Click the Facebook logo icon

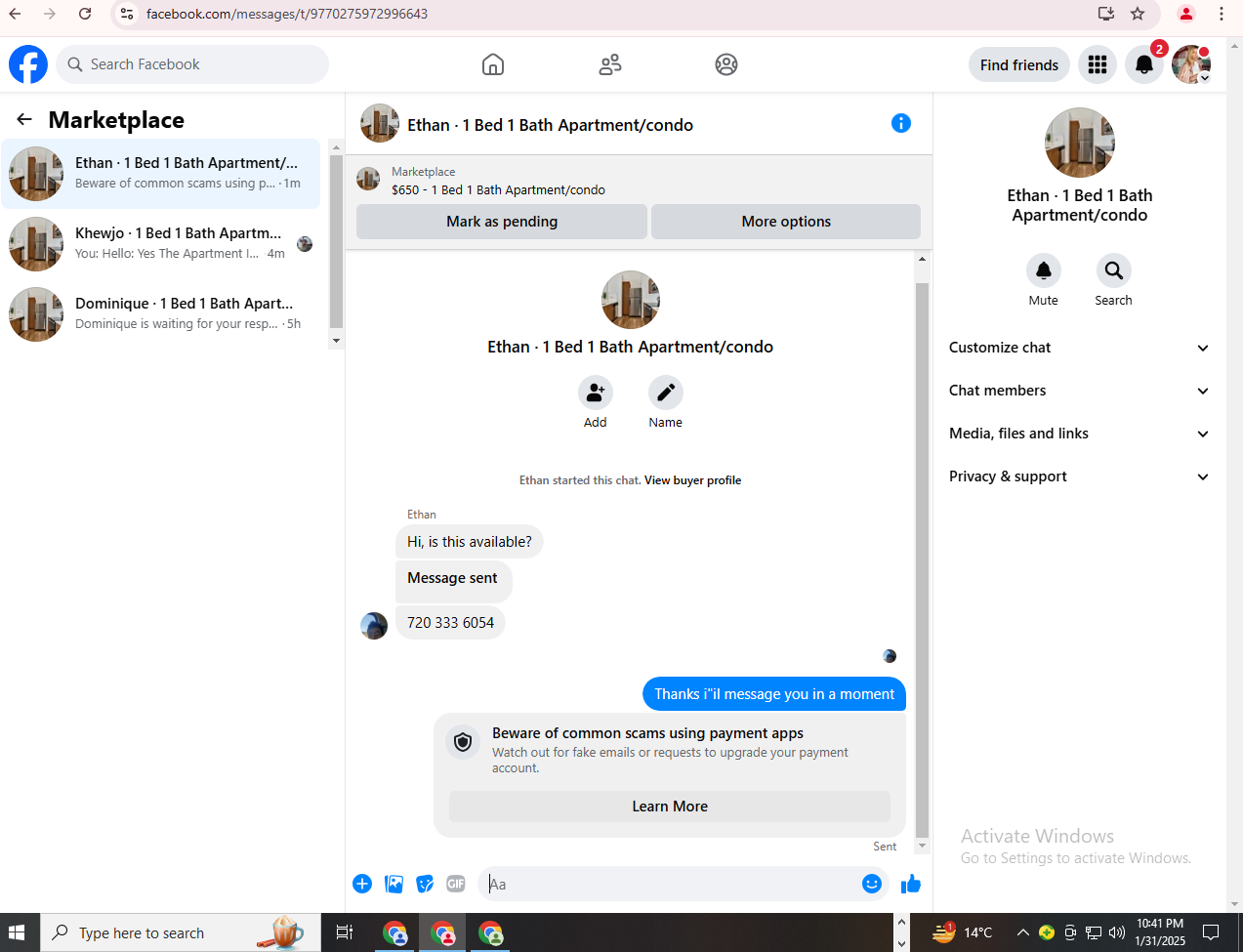(x=28, y=64)
